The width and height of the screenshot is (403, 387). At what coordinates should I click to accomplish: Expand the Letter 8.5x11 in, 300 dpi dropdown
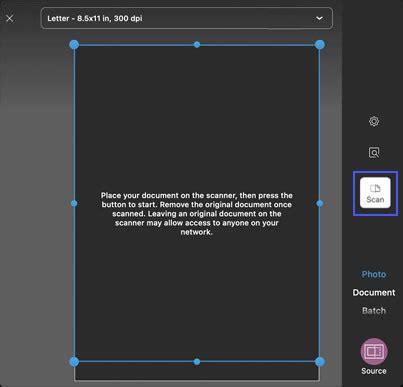tap(187, 18)
